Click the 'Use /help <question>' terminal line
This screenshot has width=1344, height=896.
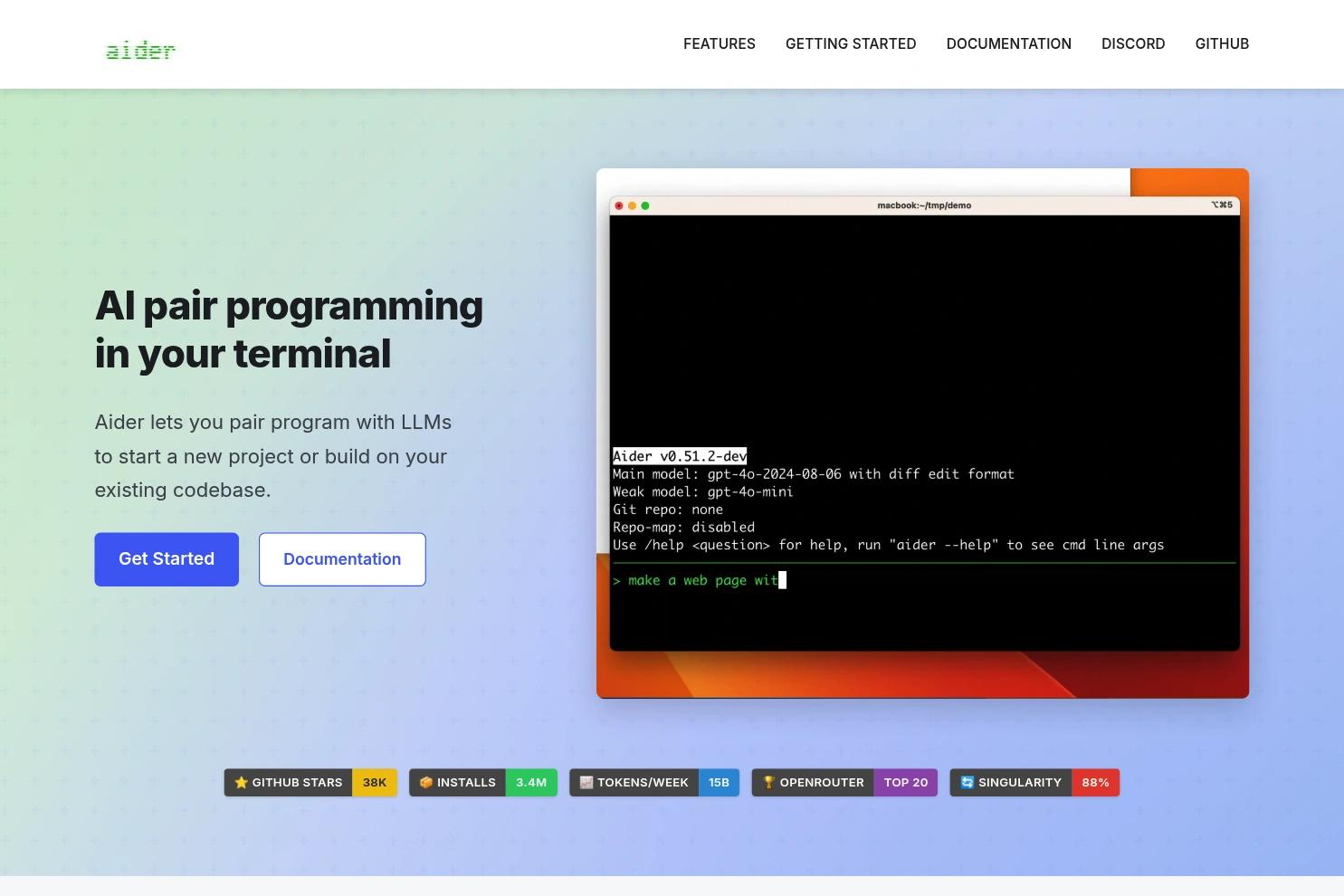tap(889, 545)
